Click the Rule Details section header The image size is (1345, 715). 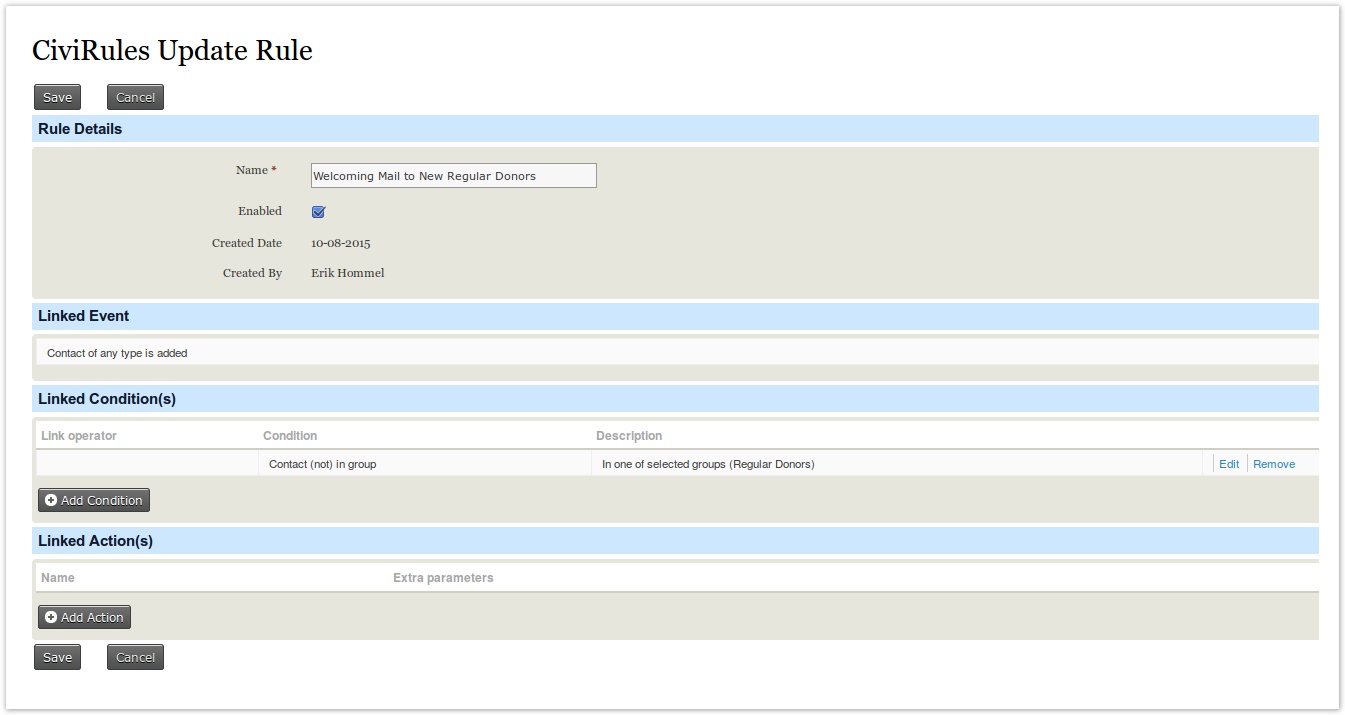coord(80,129)
